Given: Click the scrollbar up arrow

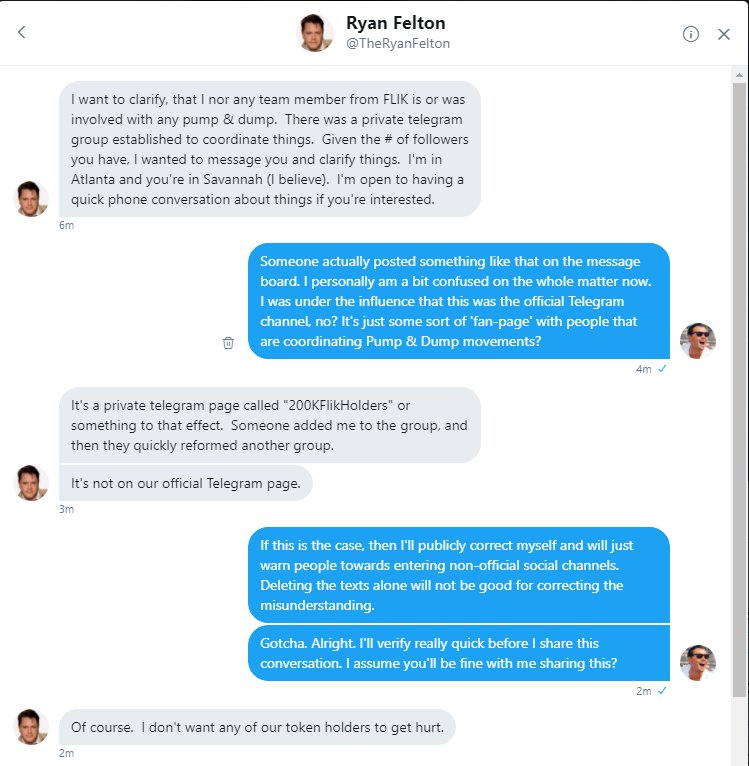Looking at the screenshot, I should click(x=739, y=75).
